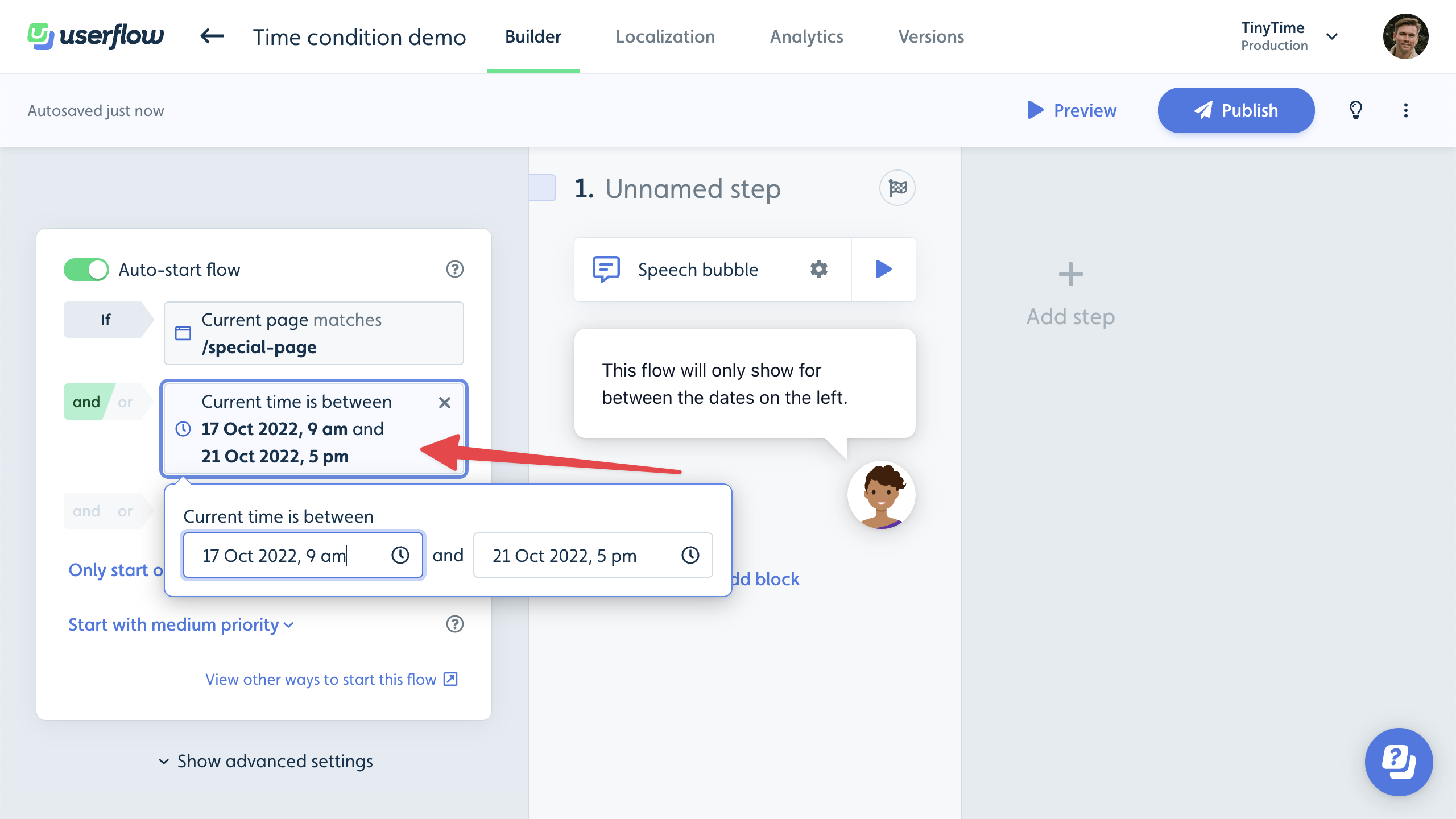Image resolution: width=1456 pixels, height=819 pixels.
Task: Open the TinyTime Production environment dropdown
Action: tap(1290, 36)
